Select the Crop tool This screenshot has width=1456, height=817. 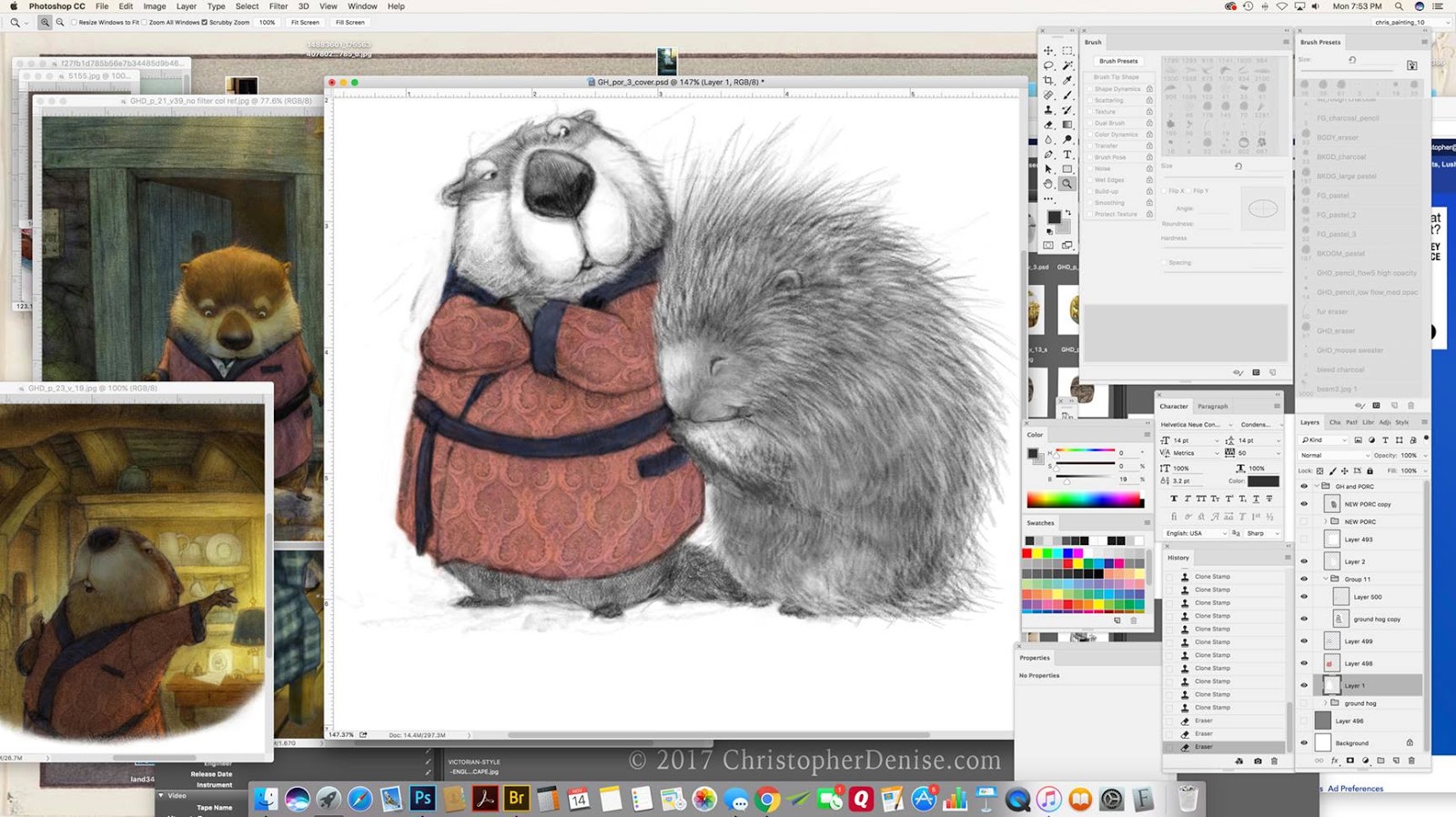[1048, 81]
